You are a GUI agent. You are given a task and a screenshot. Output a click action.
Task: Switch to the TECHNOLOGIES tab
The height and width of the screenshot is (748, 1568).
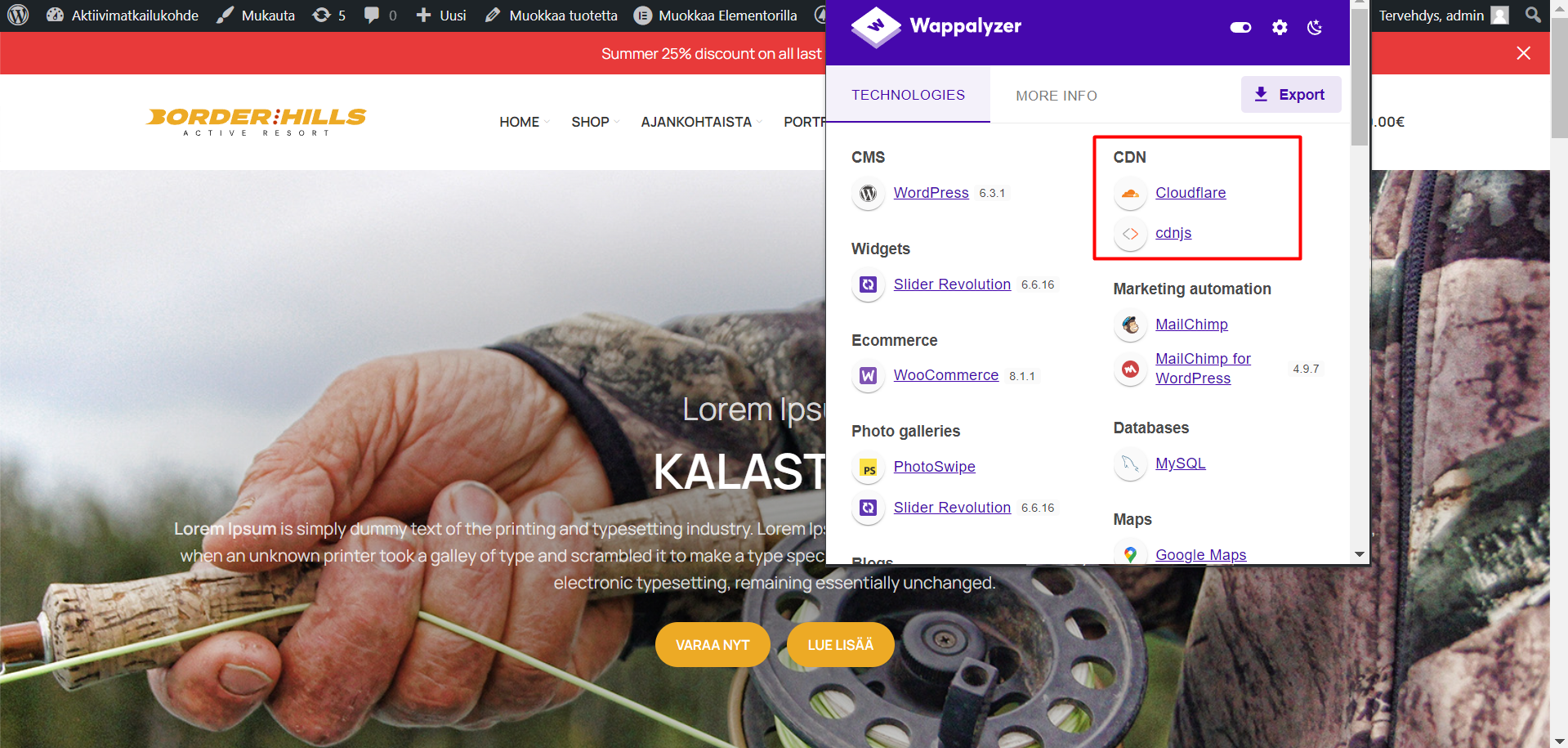click(x=908, y=95)
